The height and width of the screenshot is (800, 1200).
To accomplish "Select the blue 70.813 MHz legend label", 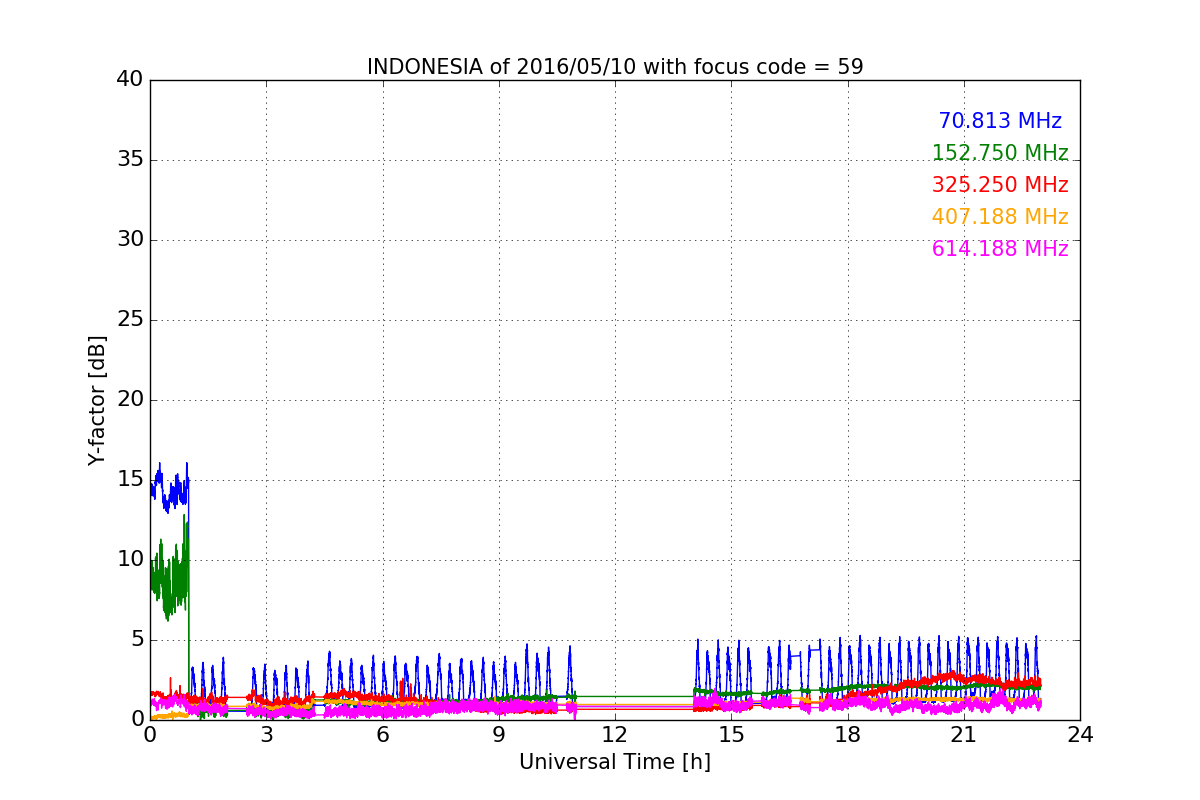I will coord(1000,121).
